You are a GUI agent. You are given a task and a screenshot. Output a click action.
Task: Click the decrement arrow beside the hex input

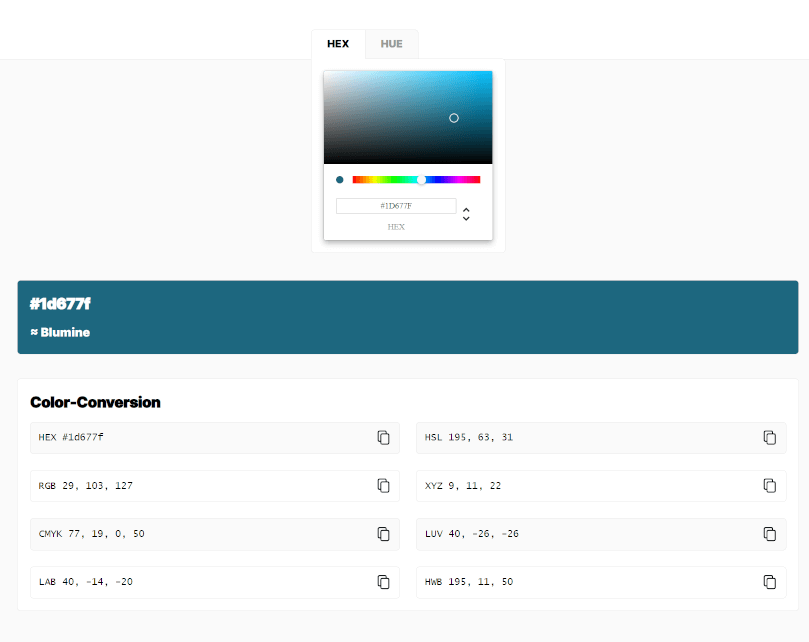[466, 217]
